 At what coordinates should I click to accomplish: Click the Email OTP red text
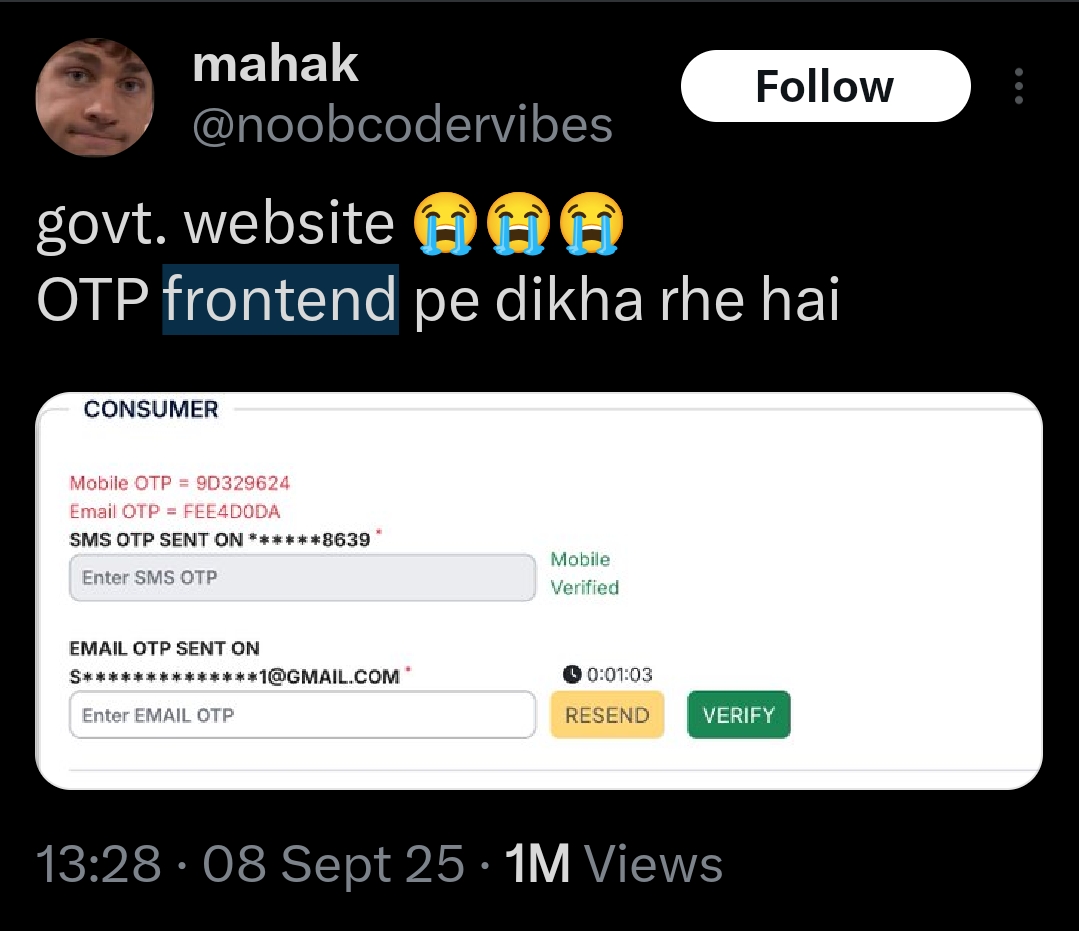pos(175,511)
